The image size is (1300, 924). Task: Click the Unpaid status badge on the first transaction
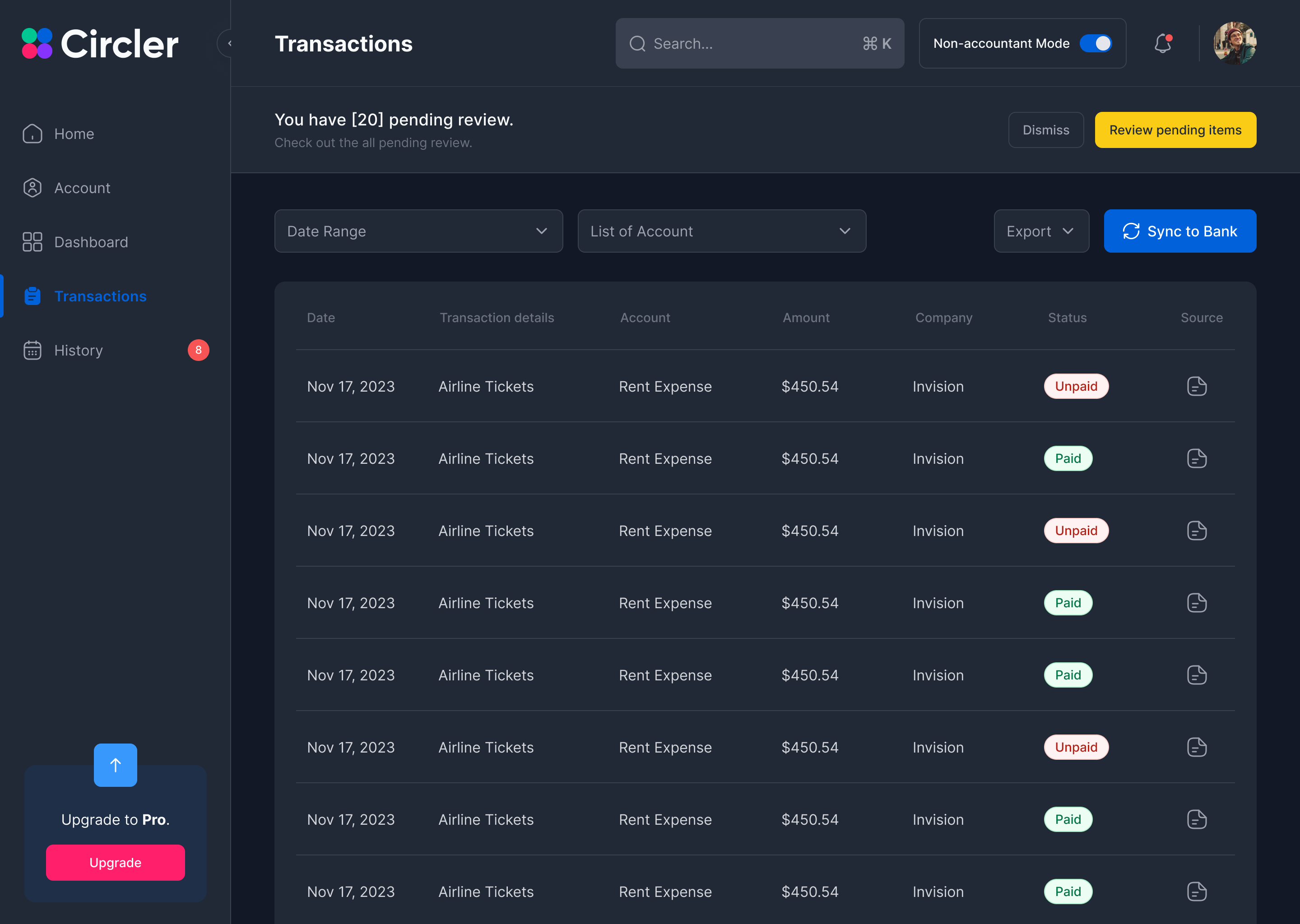pos(1076,386)
